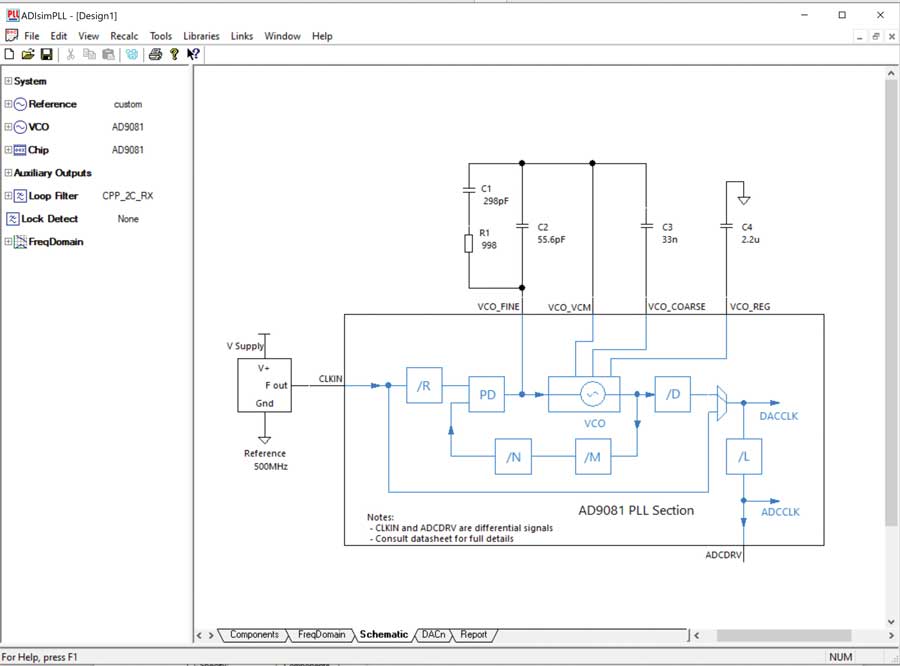Click the tab scroll right arrow
The width and height of the screenshot is (900, 666).
coord(211,635)
